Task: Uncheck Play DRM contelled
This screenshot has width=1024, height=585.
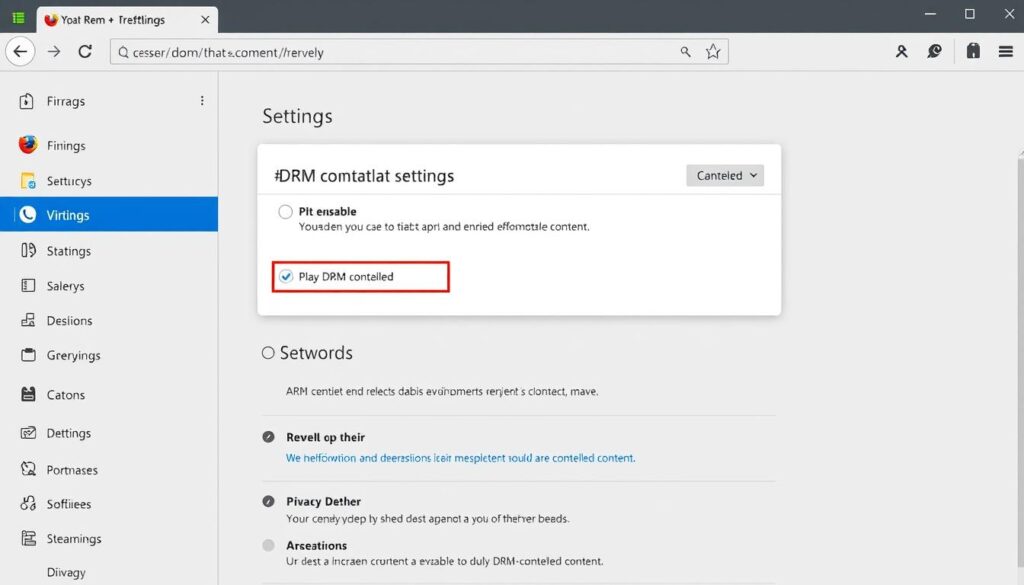Action: click(285, 276)
